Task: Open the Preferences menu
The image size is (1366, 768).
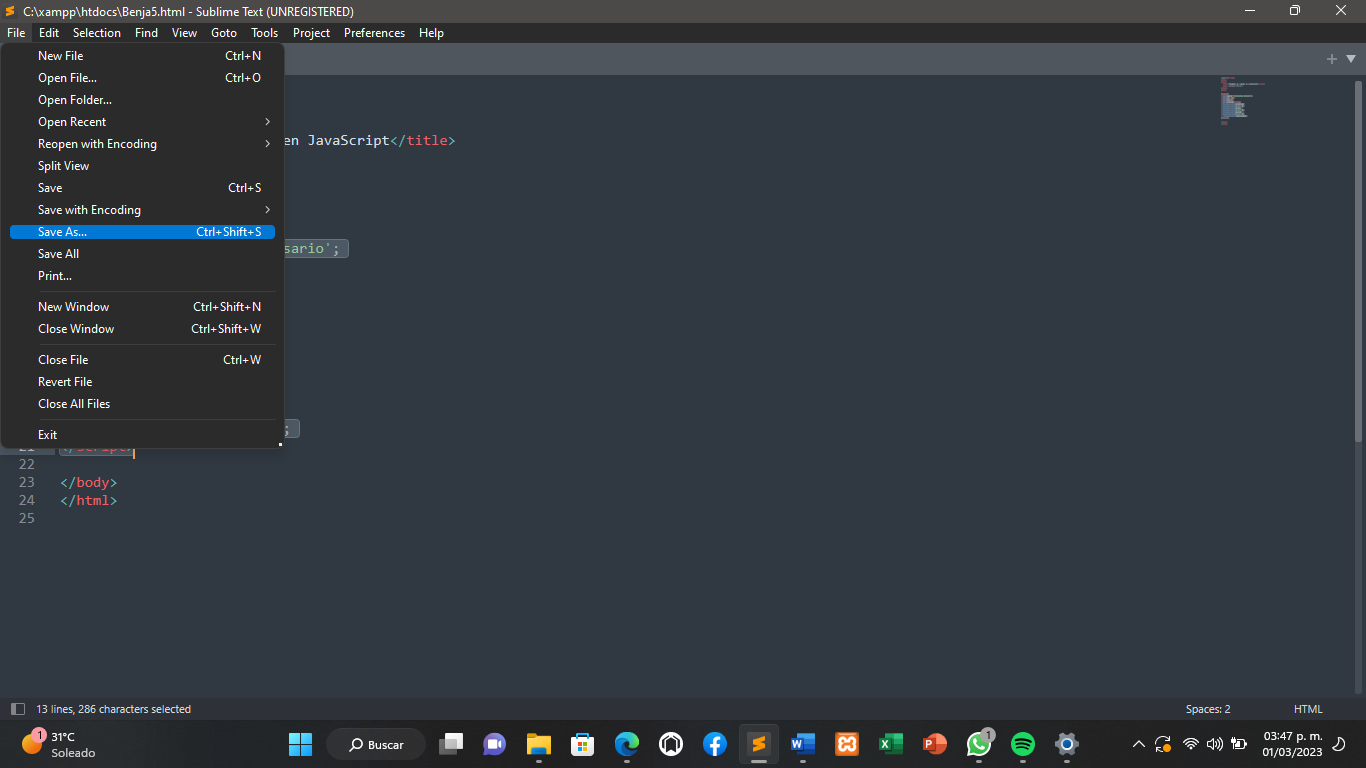Action: click(375, 33)
